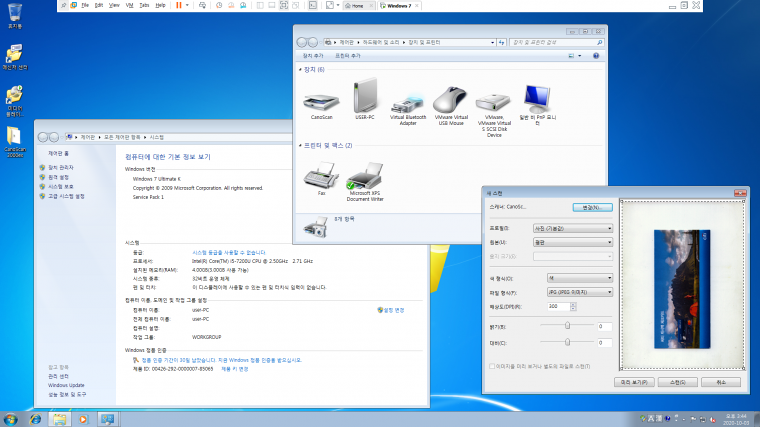
Task: Click the Cancel button in scan dialog
Action: coord(721,382)
